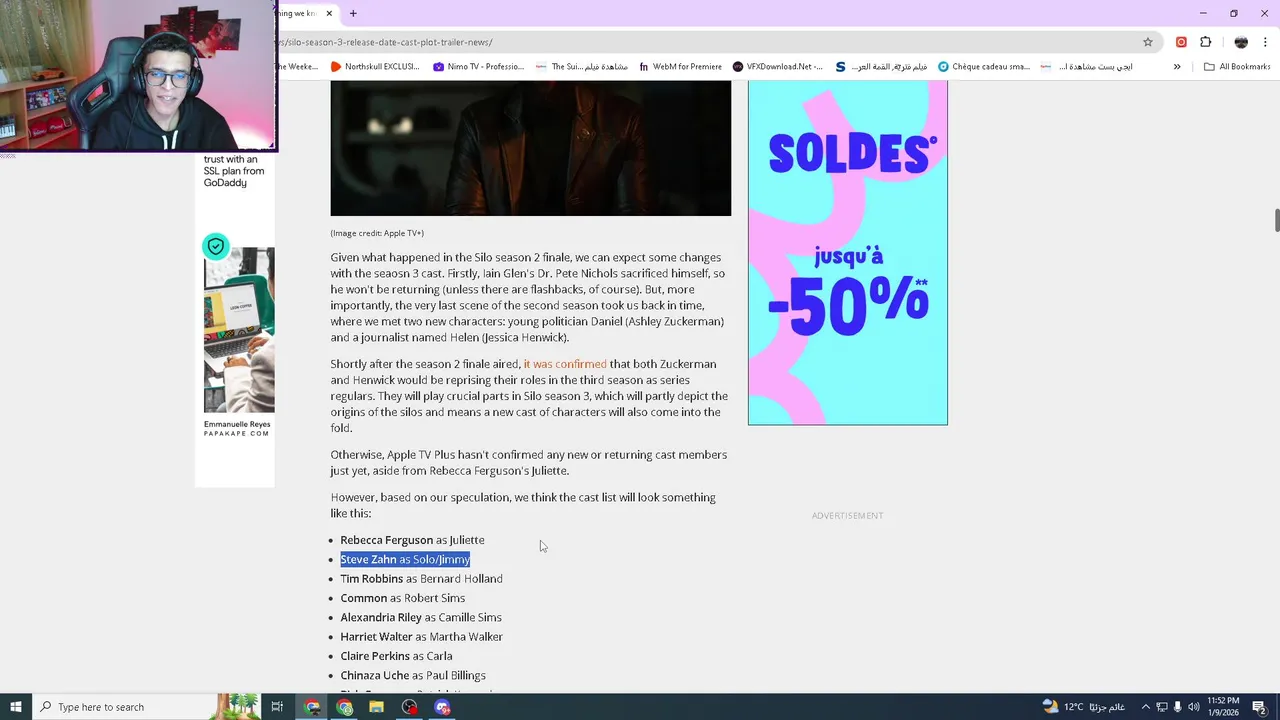The width and height of the screenshot is (1280, 720).
Task: Open the clock showing 11:52 PM
Action: coord(1223,707)
